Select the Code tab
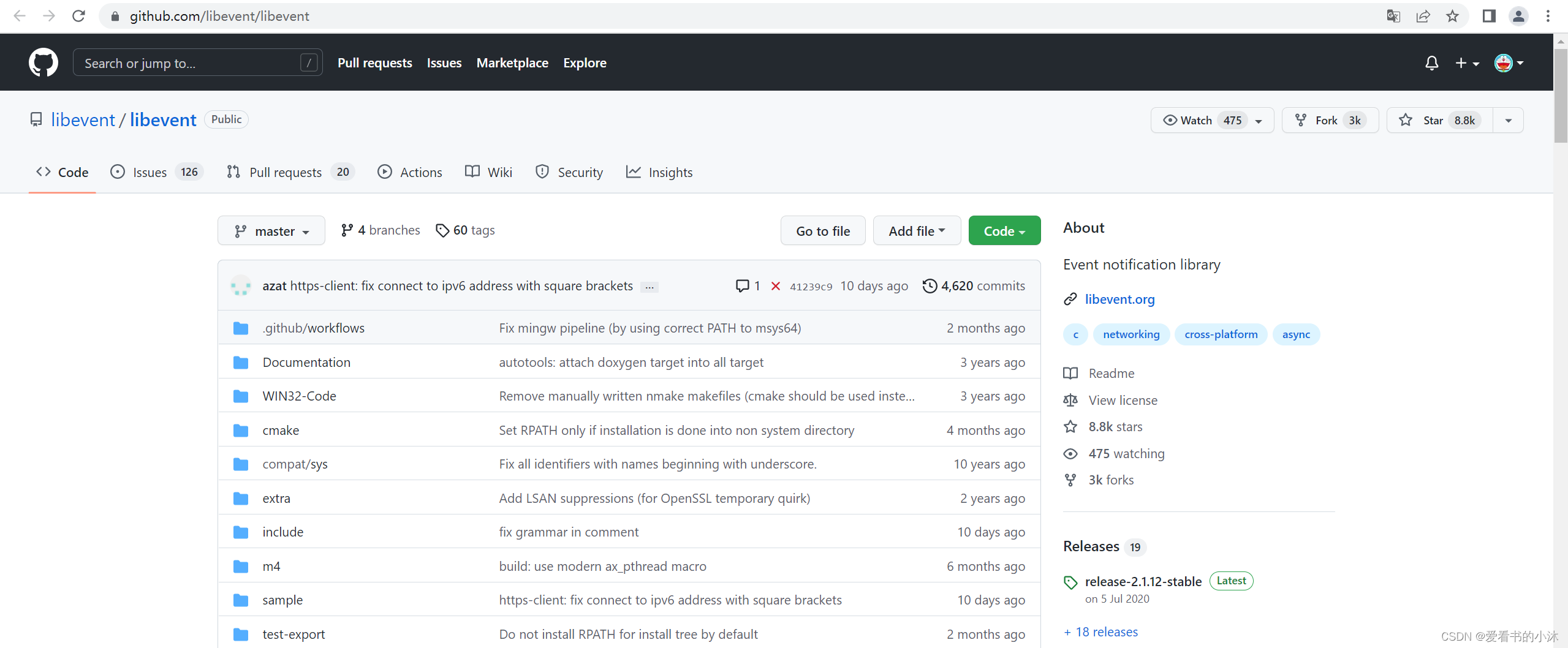Viewport: 1568px width, 648px height. [62, 172]
